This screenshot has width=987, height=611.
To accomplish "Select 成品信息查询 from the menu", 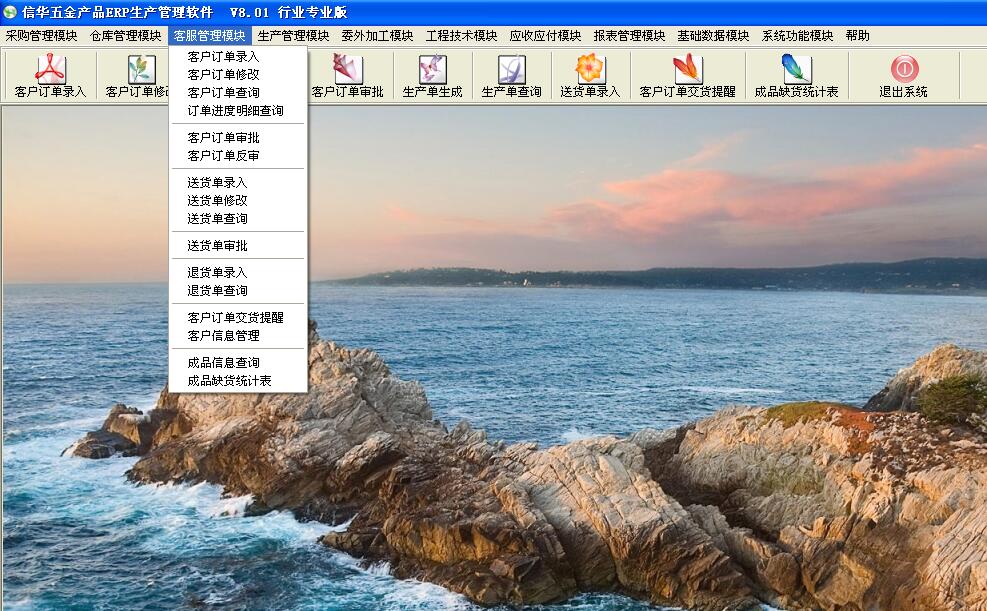I will 223,363.
